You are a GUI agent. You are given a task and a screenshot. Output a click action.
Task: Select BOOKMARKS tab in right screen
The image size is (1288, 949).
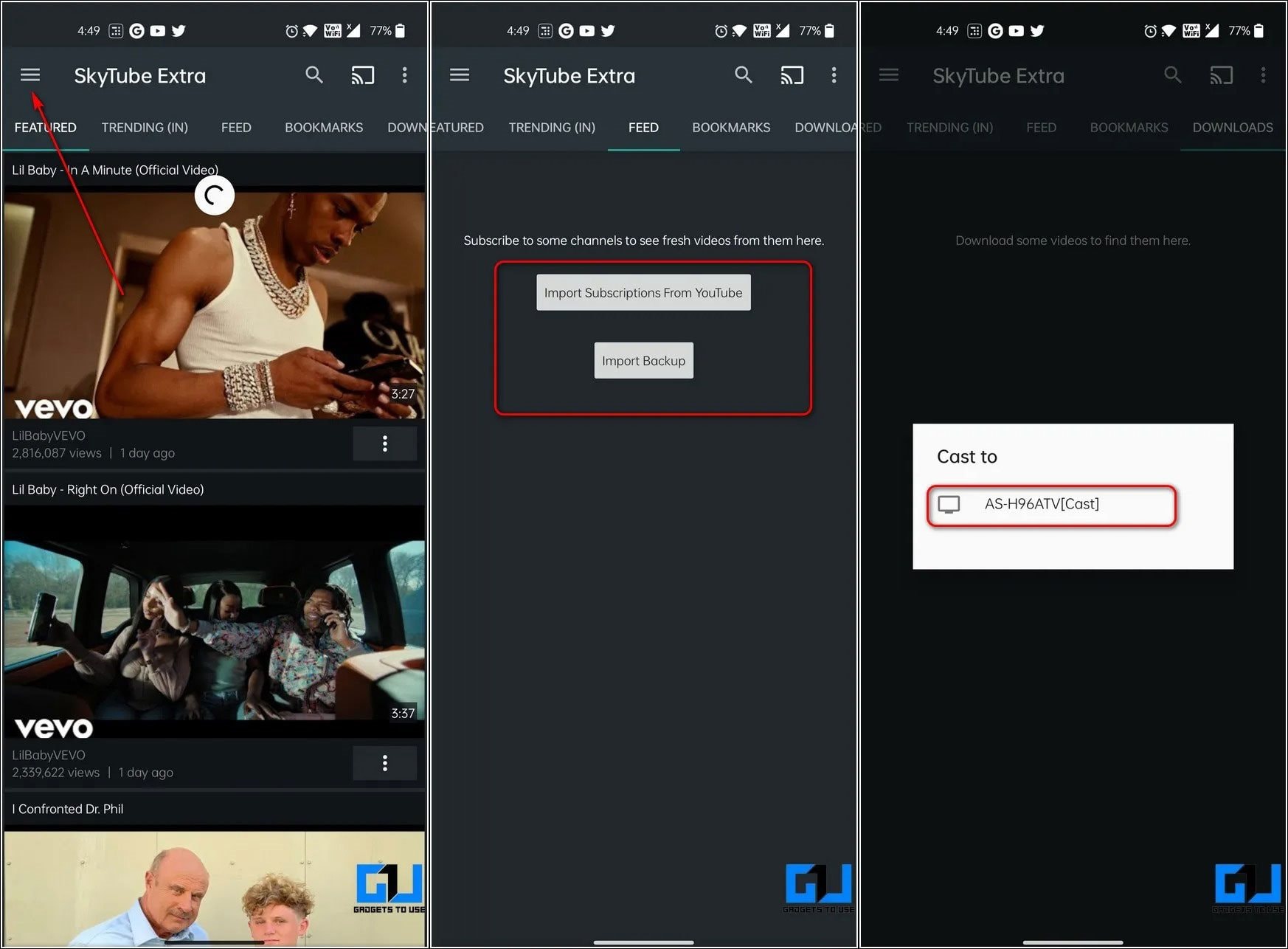[x=1129, y=128]
